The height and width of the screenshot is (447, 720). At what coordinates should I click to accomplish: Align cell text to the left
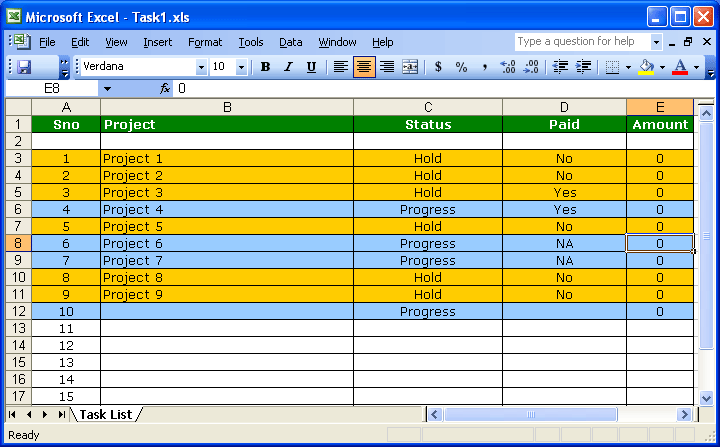pyautogui.click(x=341, y=67)
